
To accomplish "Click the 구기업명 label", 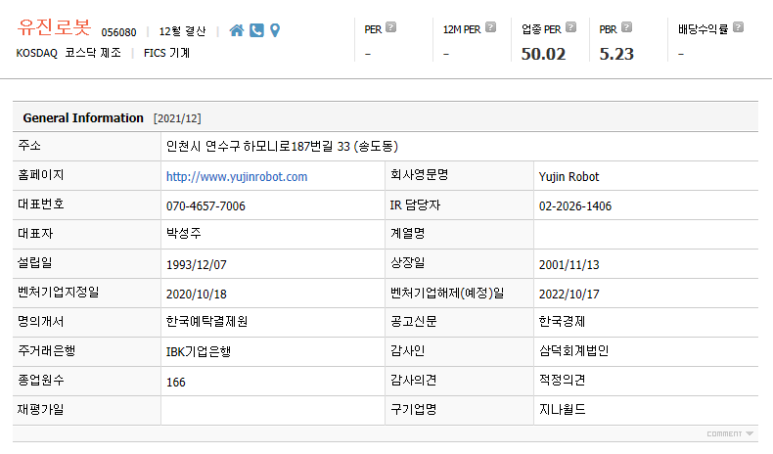I will pyautogui.click(x=413, y=409).
